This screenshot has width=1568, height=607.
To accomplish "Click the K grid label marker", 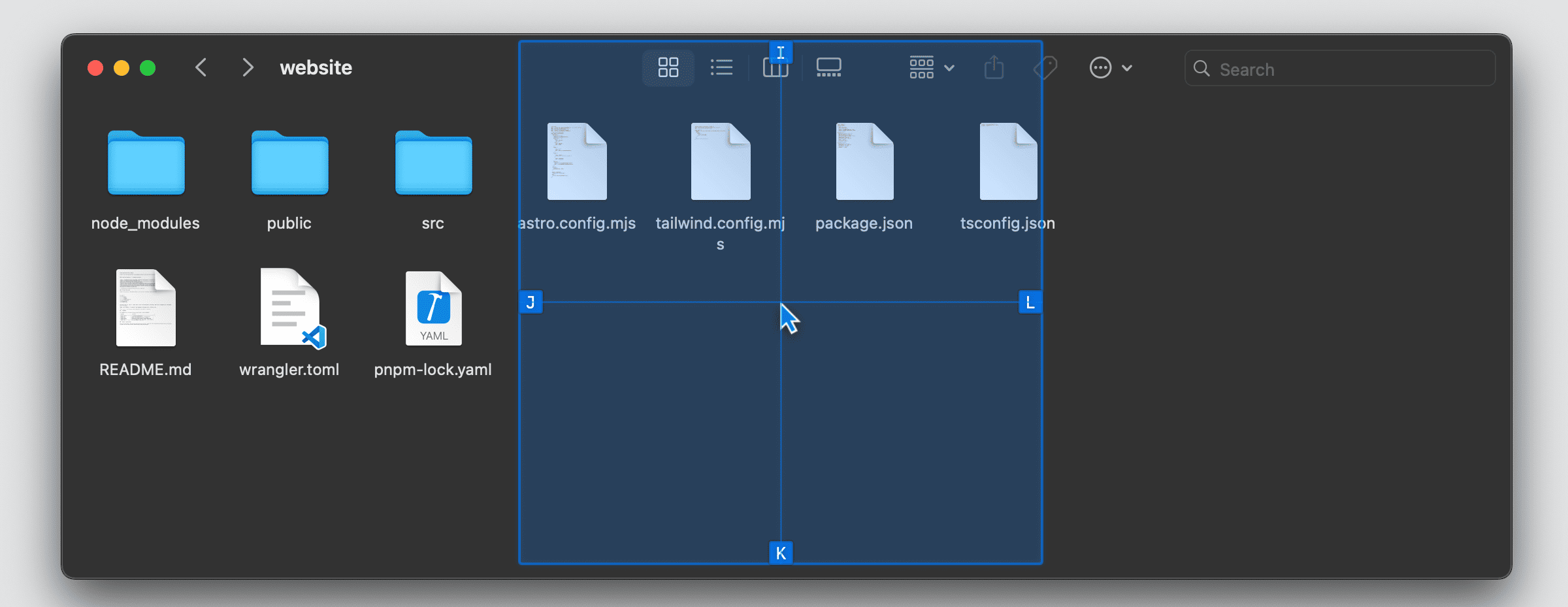I will click(x=781, y=553).
